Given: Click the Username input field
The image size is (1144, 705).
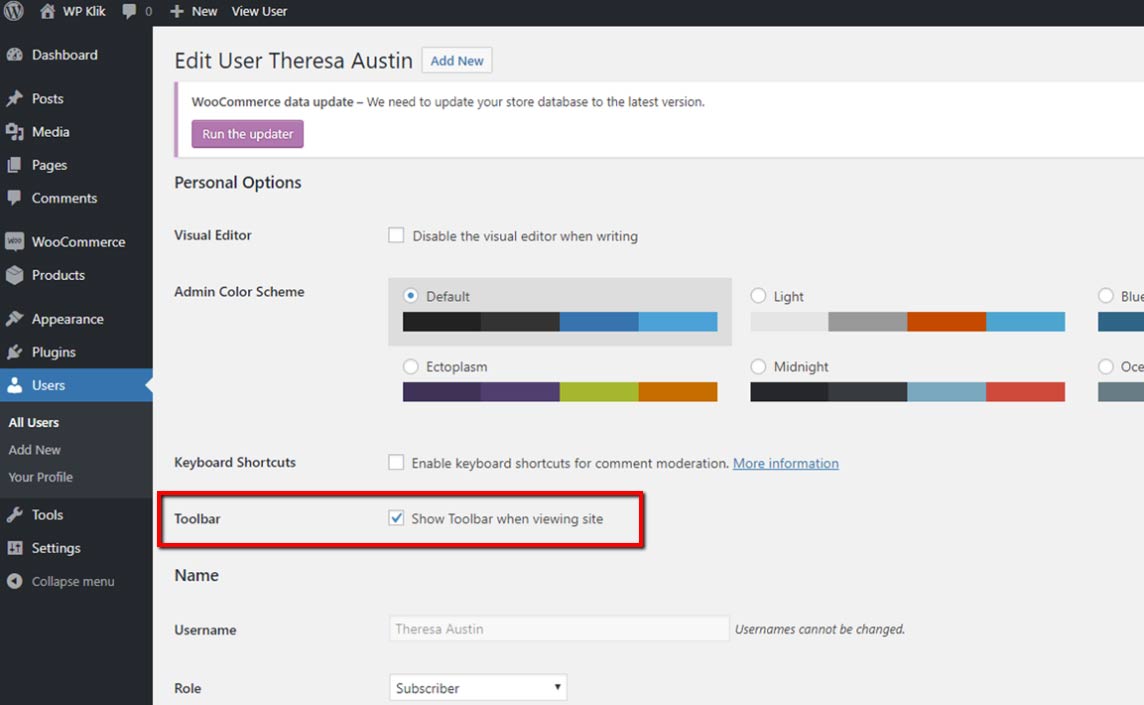Looking at the screenshot, I should (x=558, y=629).
